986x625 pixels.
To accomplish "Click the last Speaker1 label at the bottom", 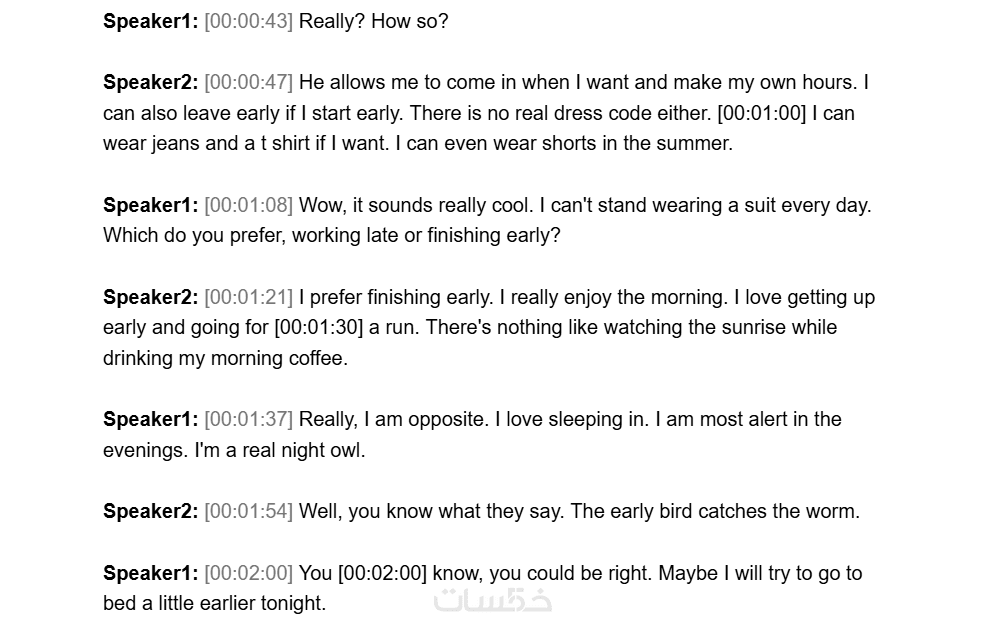I will coord(150,573).
